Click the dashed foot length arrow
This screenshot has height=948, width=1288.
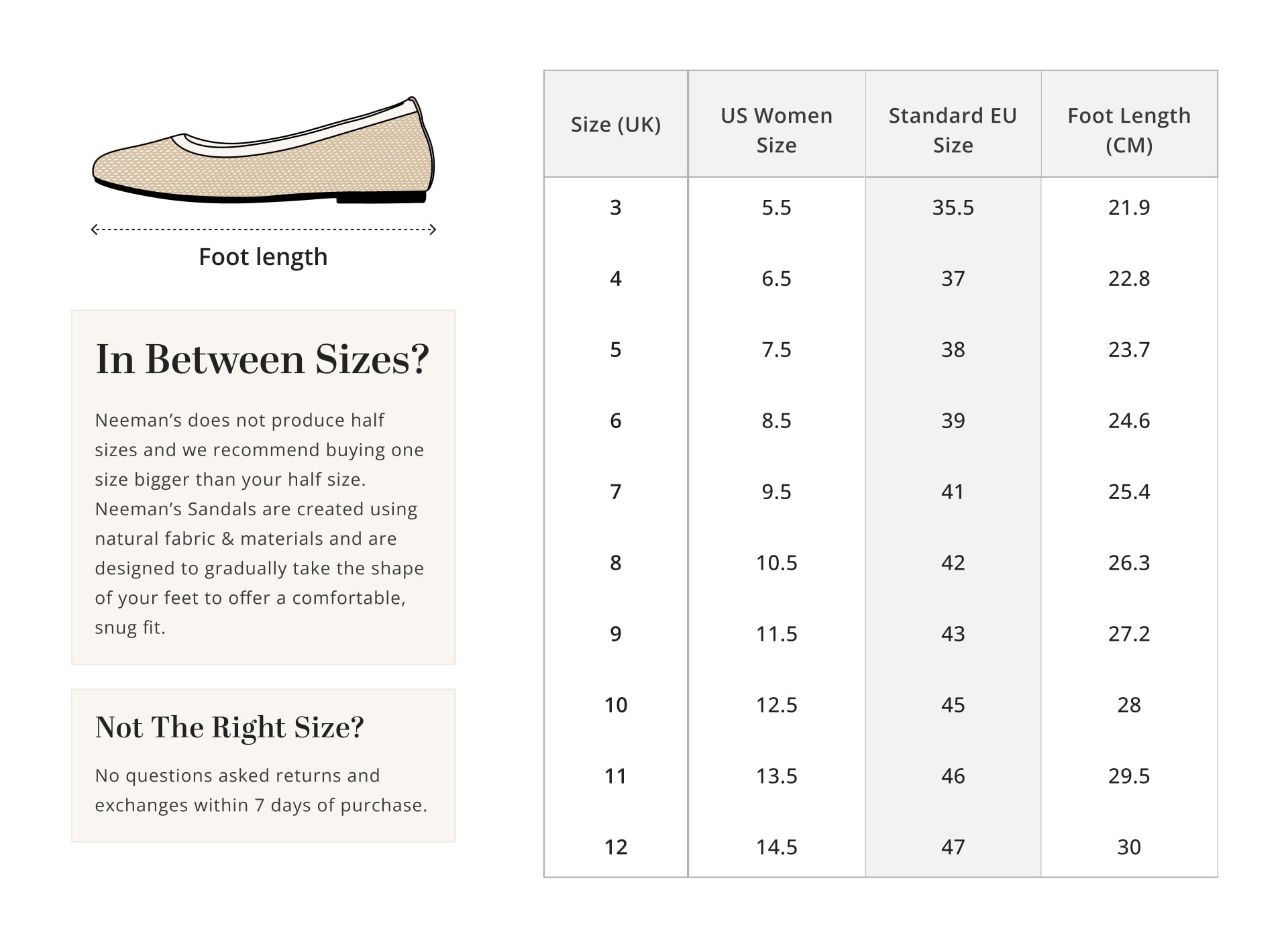point(263,229)
